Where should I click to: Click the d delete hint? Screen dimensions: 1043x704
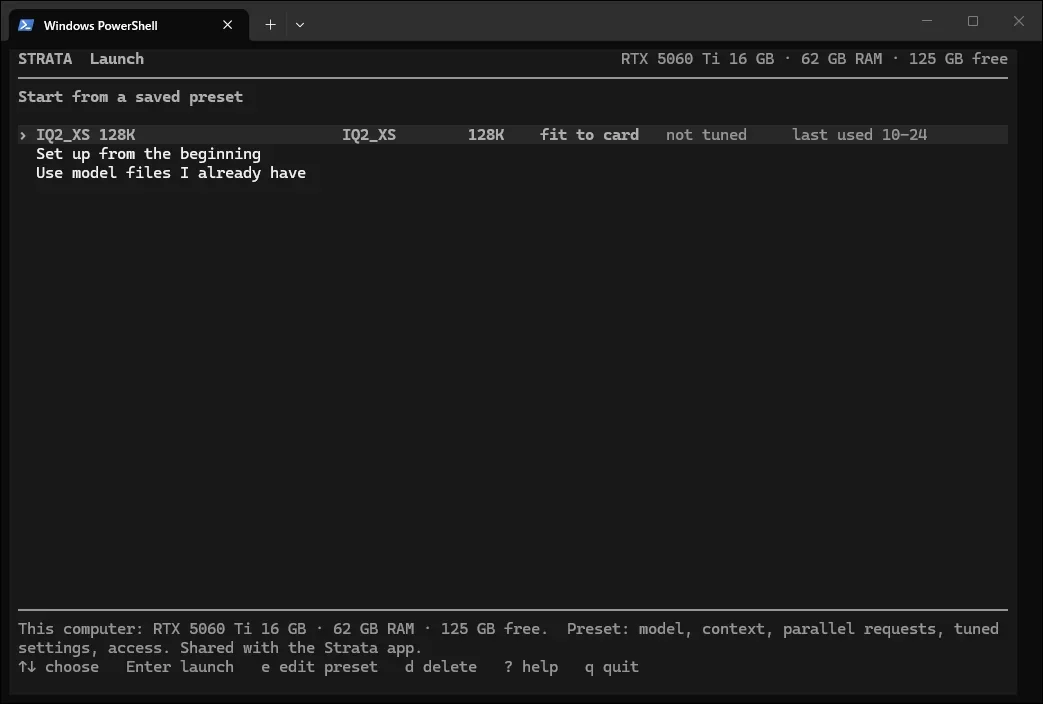click(x=440, y=667)
